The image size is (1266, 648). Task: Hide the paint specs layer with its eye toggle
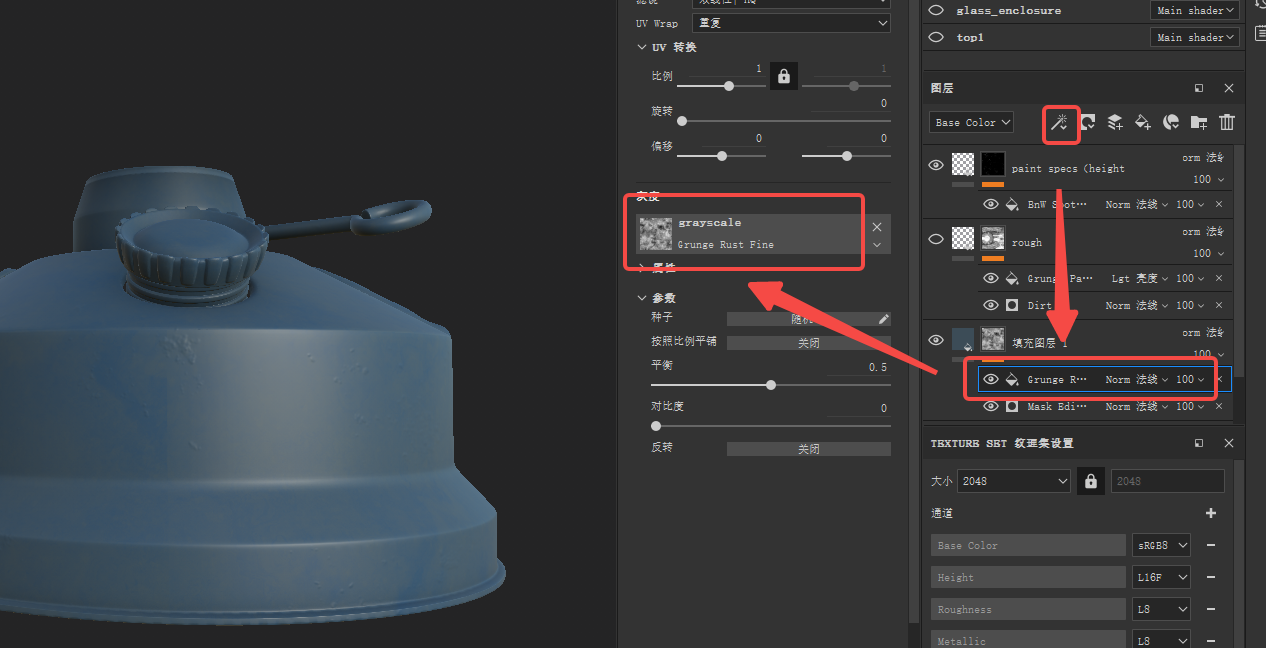[936, 165]
